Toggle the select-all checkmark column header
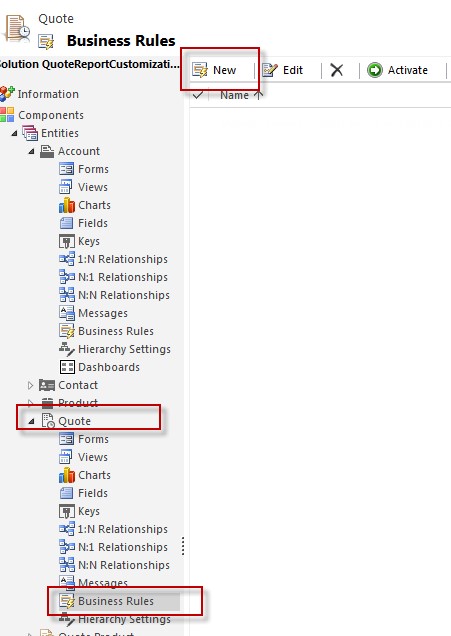Image resolution: width=451 pixels, height=636 pixels. point(198,95)
